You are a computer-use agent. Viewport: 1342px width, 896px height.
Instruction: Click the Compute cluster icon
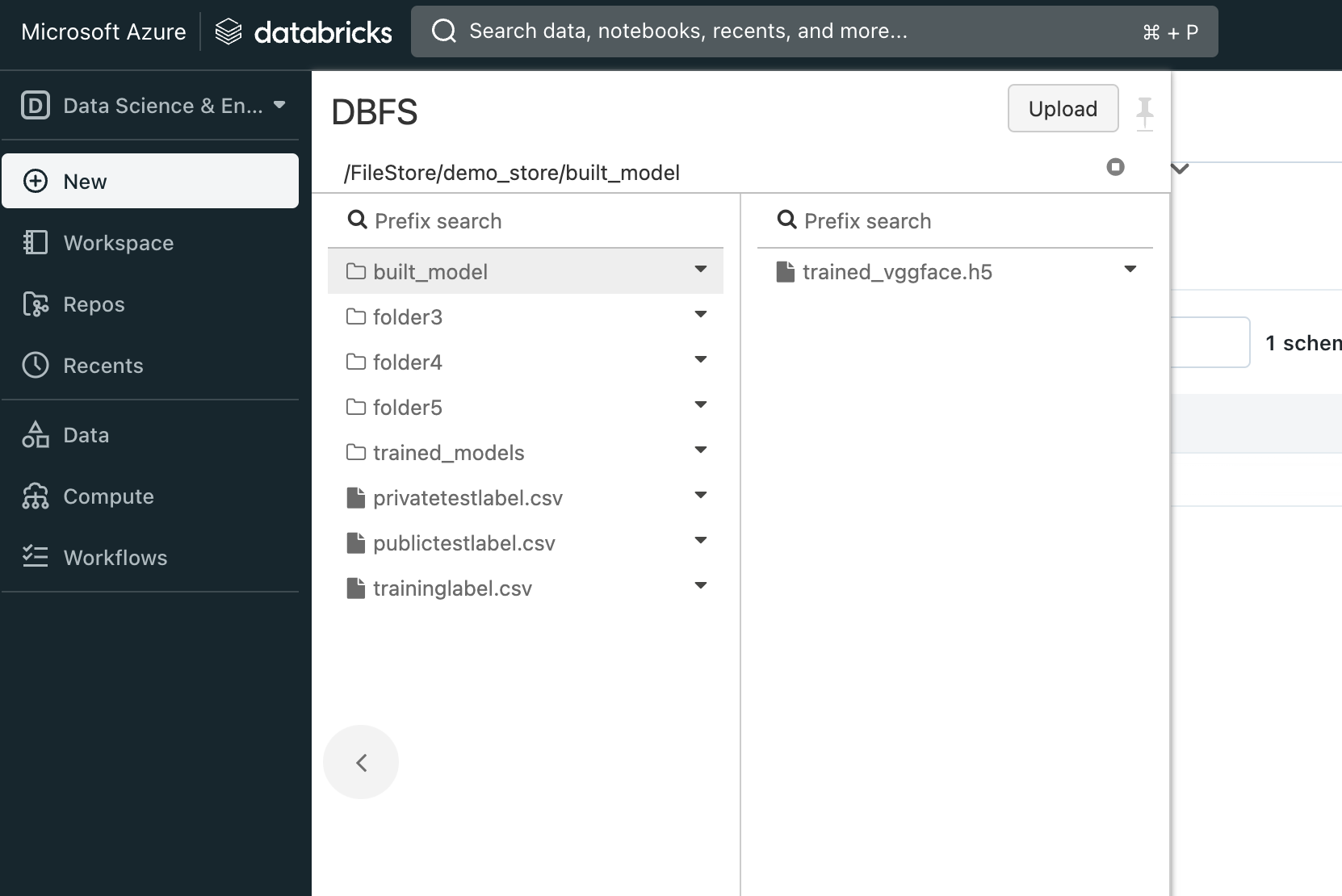point(36,496)
